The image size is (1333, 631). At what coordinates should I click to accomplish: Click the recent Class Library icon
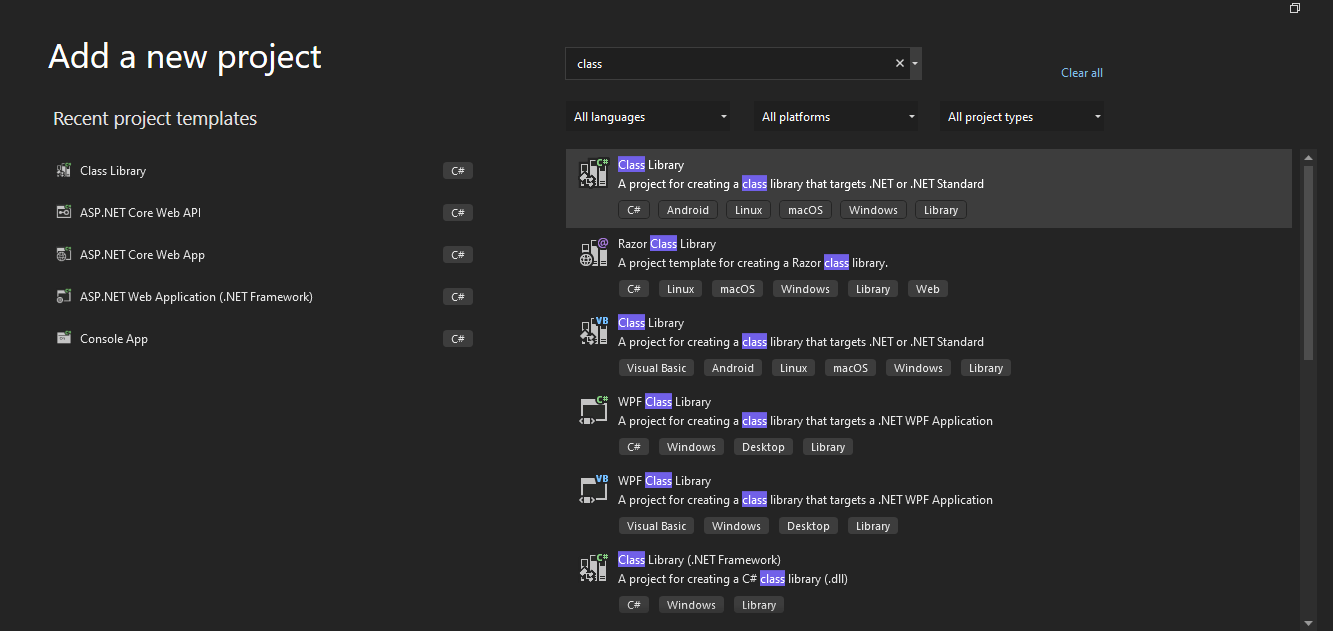[x=64, y=171]
